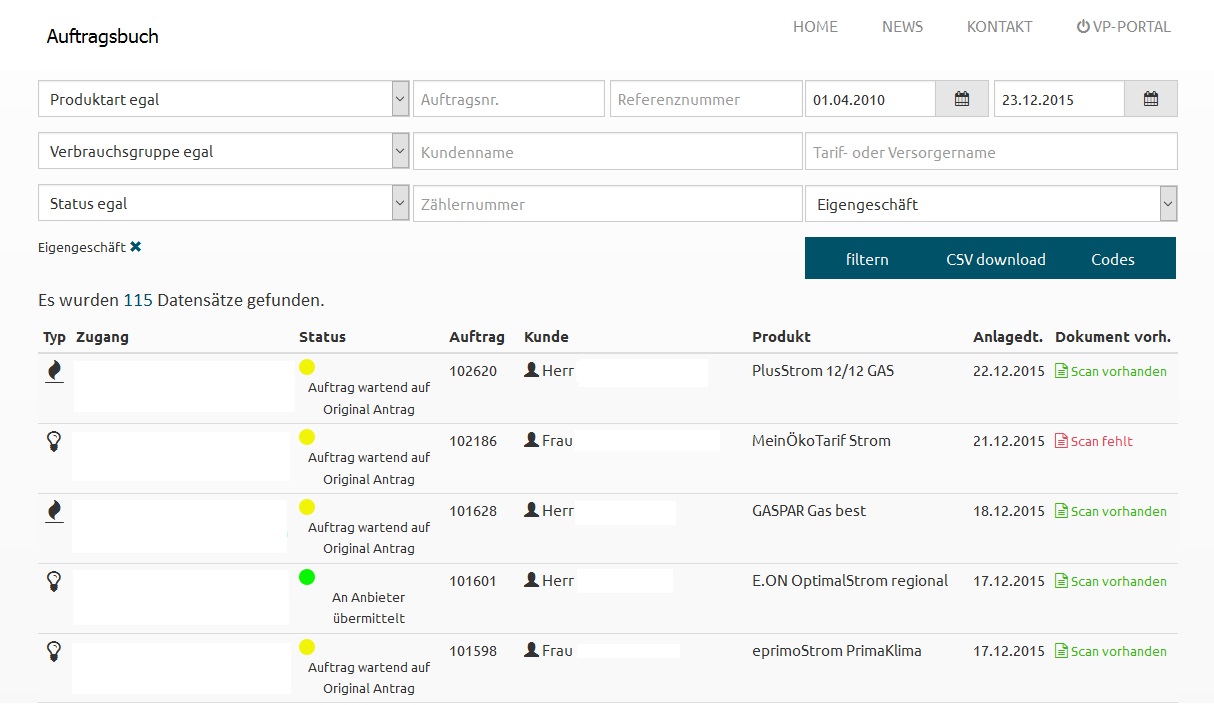The width and height of the screenshot is (1214, 705).
Task: Open the Status egal dropdown
Action: [x=224, y=203]
